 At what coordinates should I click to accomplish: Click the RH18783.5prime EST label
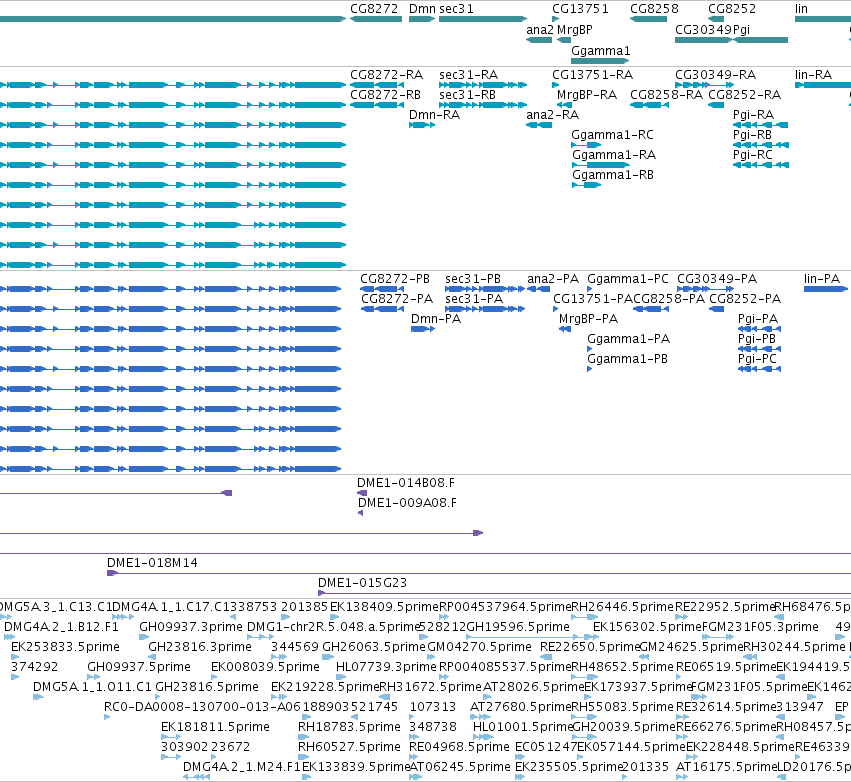tap(349, 727)
